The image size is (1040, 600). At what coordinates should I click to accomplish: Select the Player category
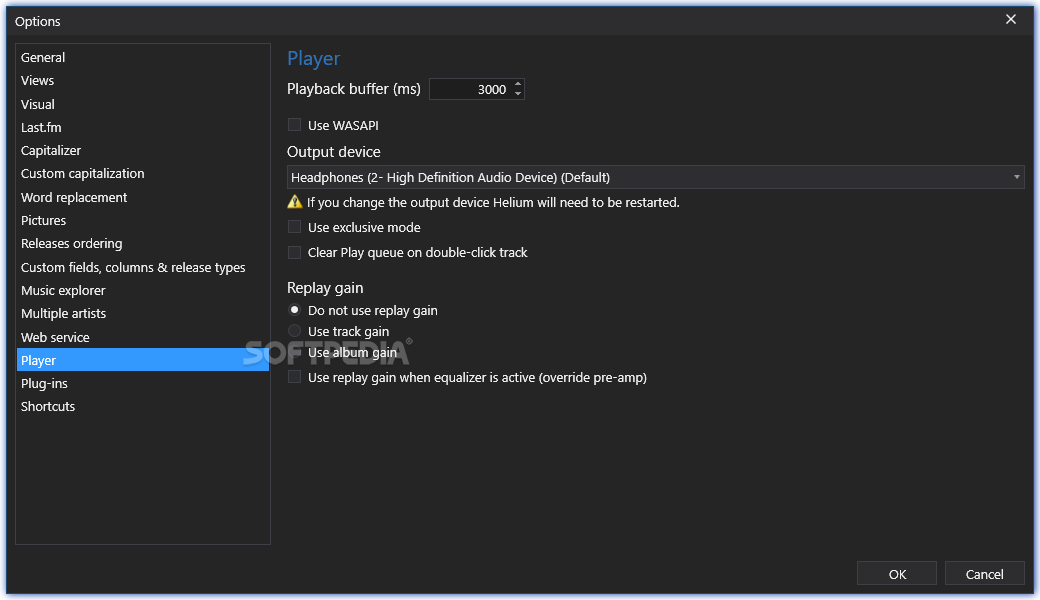(143, 360)
